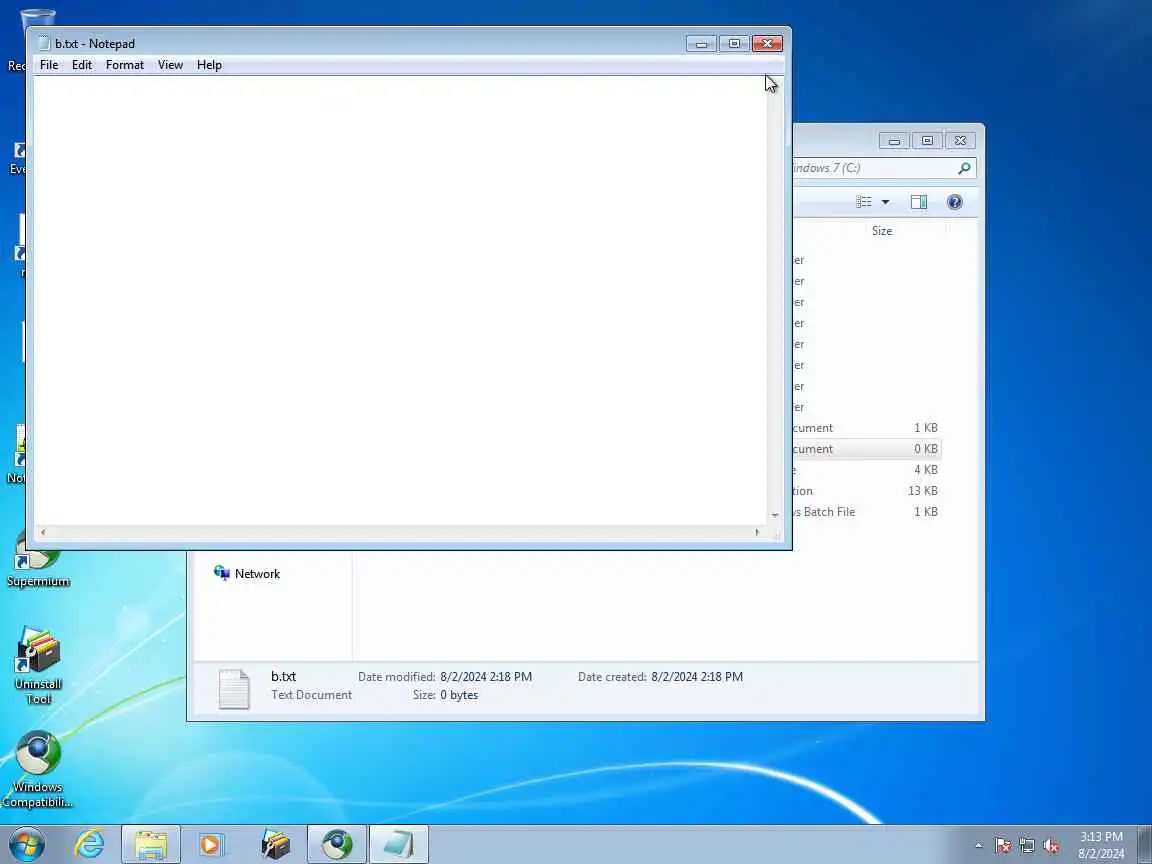Minimize the Explorer window
The image size is (1152, 864).
[x=894, y=141]
